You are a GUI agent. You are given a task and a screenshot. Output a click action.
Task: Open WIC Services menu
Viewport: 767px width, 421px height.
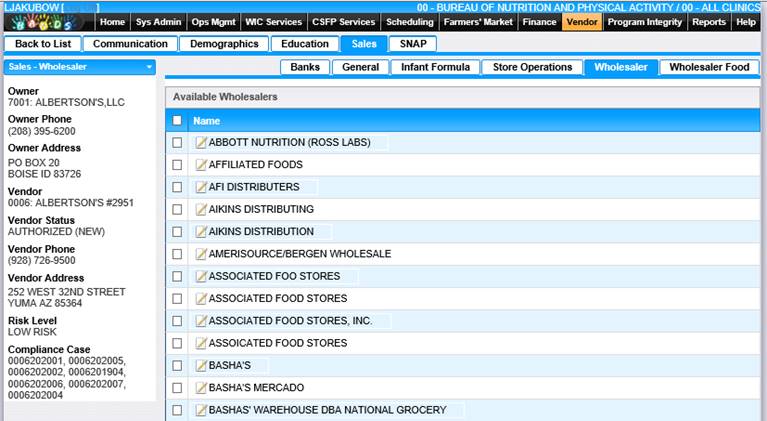[273, 22]
